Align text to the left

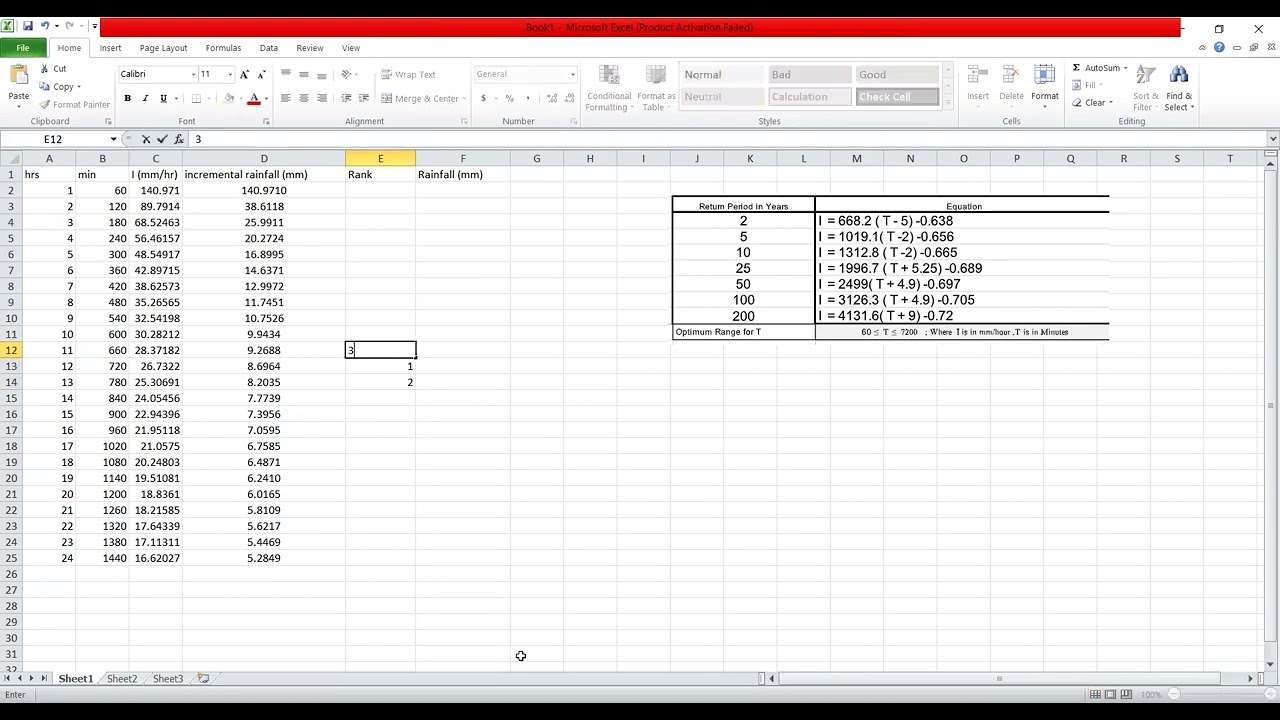click(286, 98)
